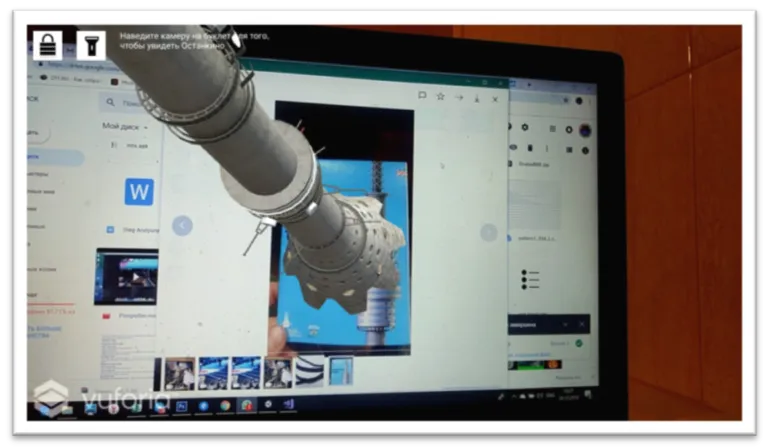The image size is (766, 447).
Task: Open the three-dot more menu in right window
Action: 547,148
